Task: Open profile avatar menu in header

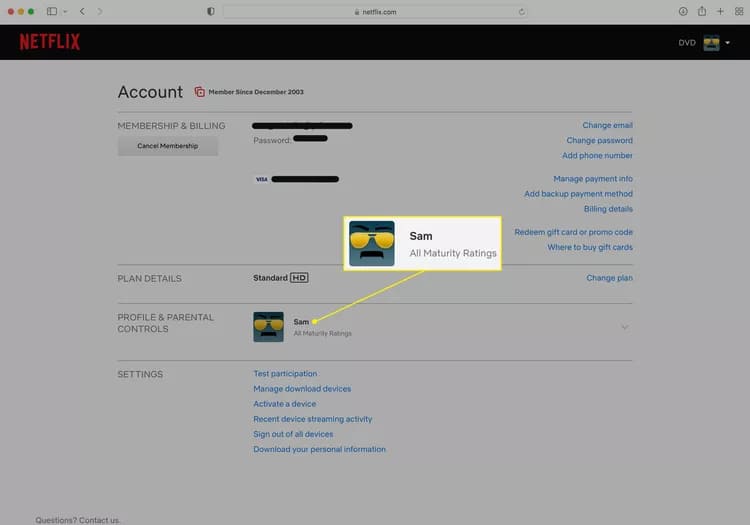Action: 712,43
